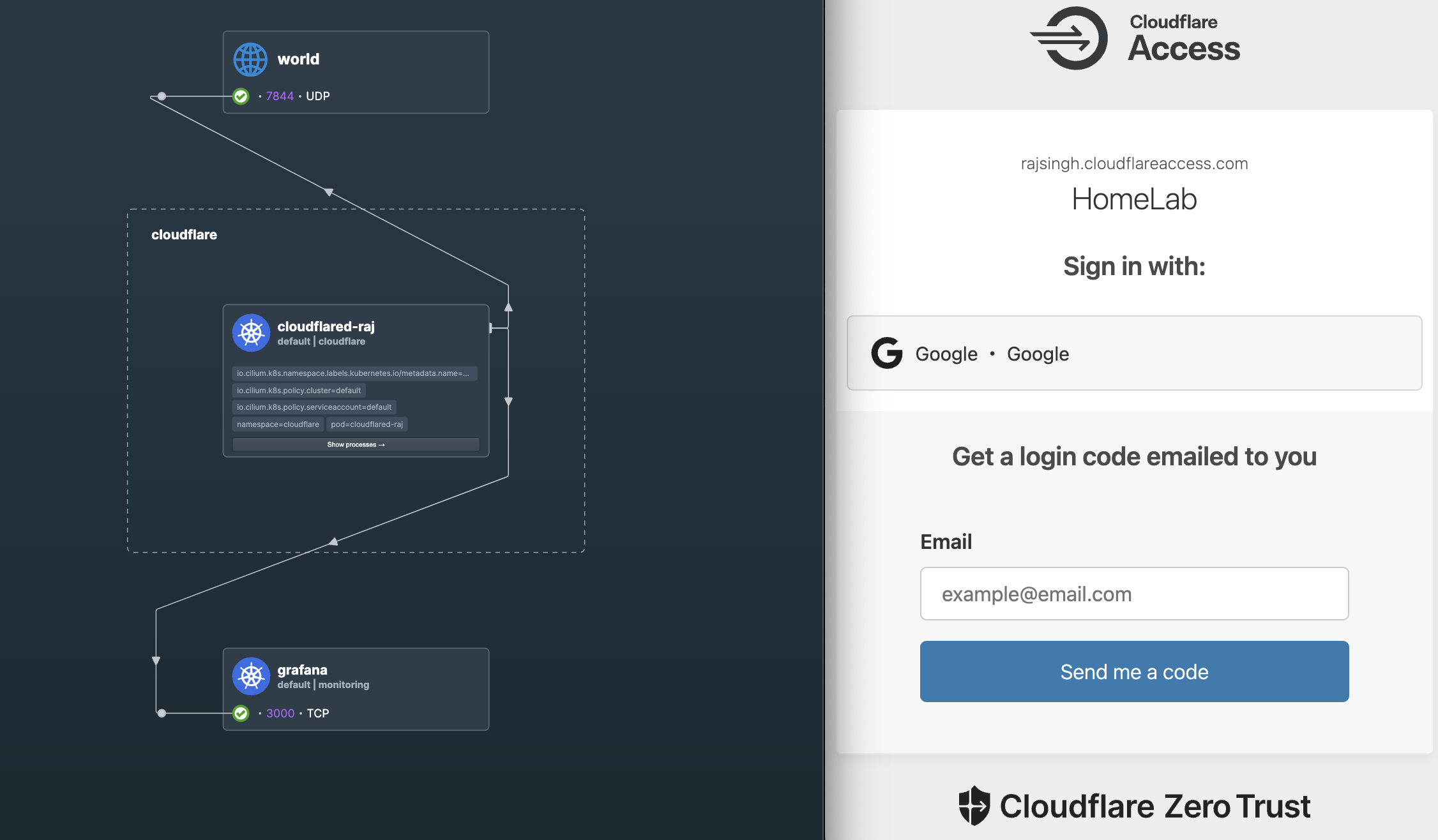Click the namespace=cloudflare label chip
Viewport: 1438px width, 840px height.
(278, 424)
